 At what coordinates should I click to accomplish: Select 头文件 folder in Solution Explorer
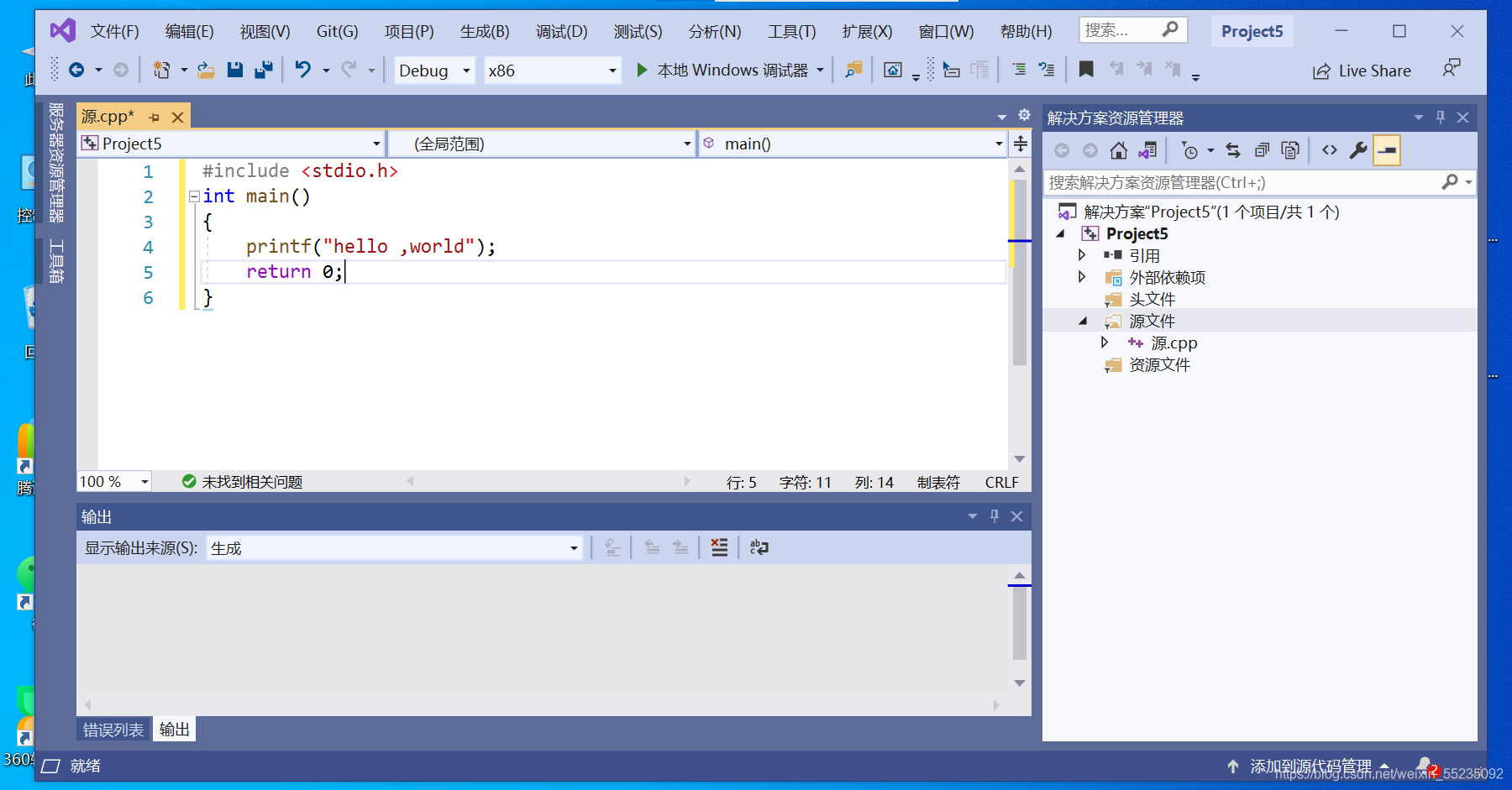pos(1152,299)
